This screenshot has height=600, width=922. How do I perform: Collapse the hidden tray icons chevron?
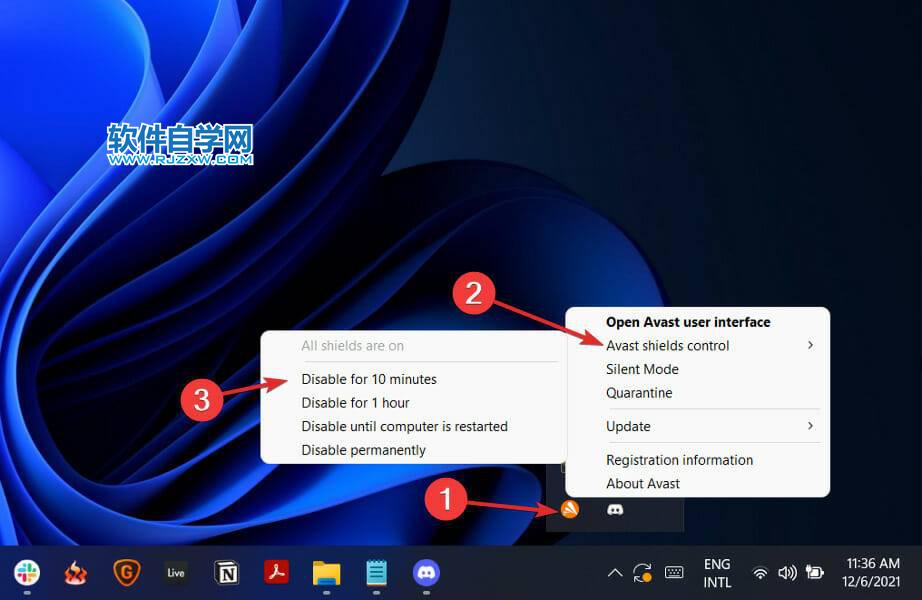tap(615, 572)
